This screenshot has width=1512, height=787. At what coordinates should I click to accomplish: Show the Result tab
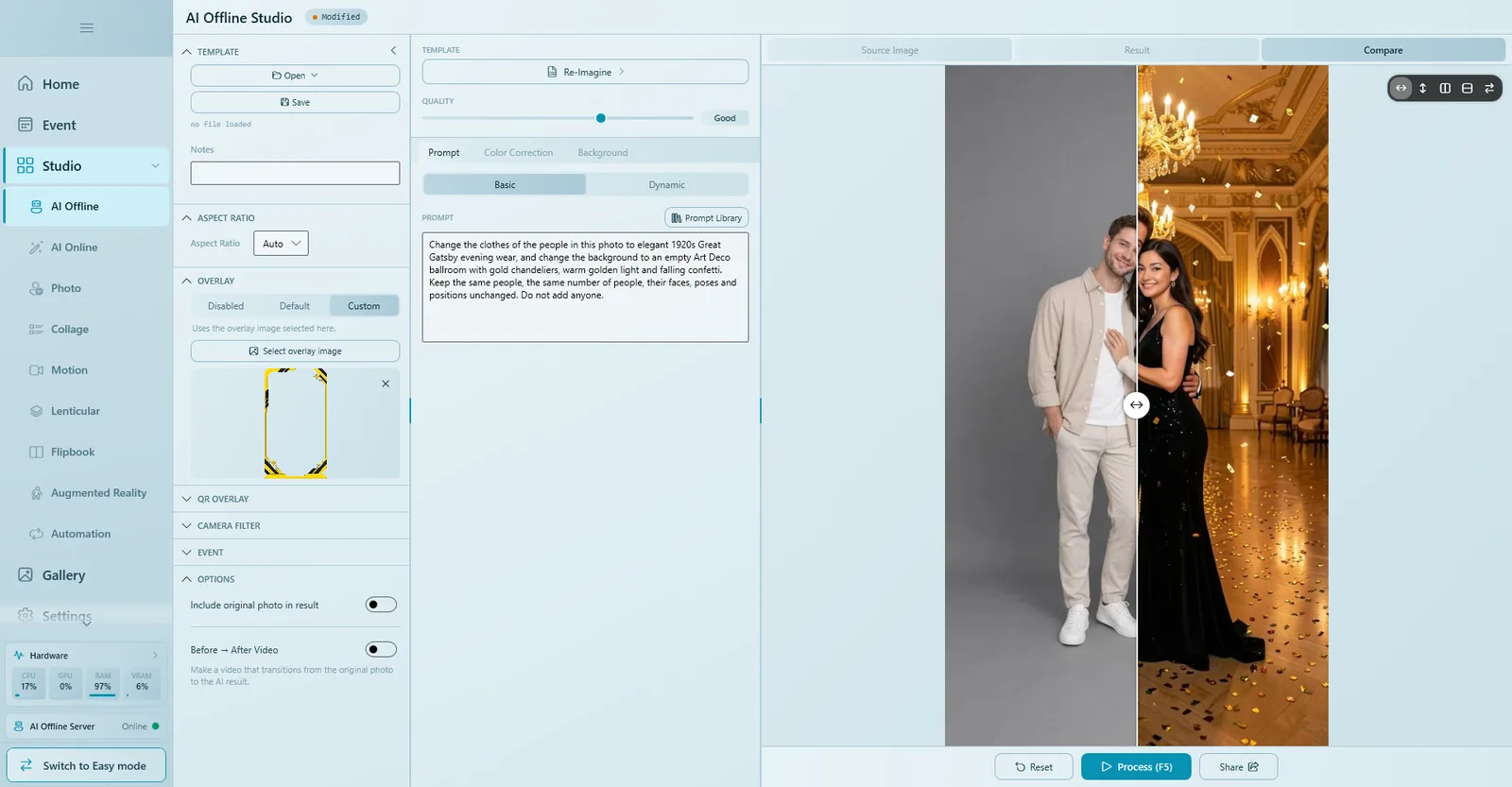pyautogui.click(x=1137, y=50)
